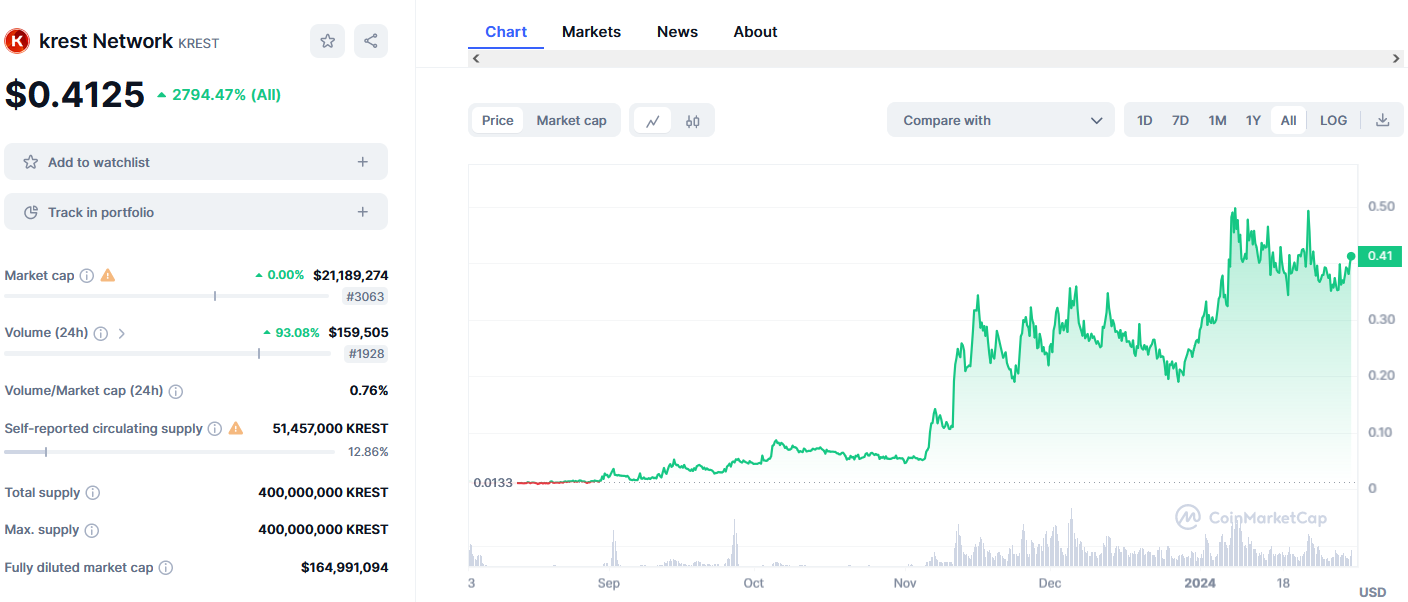
Task: Select the Price chart toggle
Action: click(497, 120)
